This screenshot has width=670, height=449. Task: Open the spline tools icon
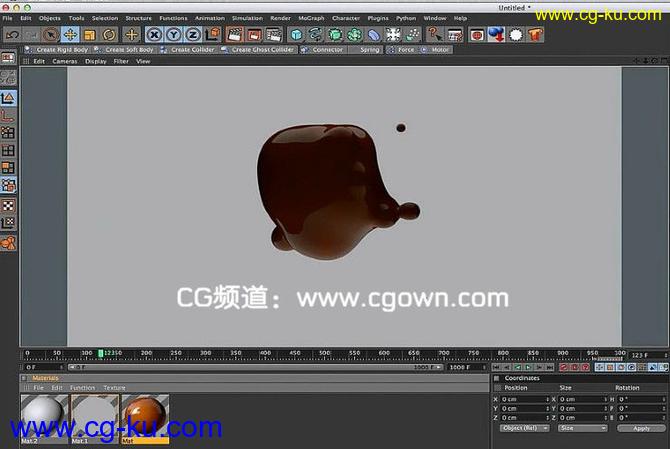coord(315,35)
